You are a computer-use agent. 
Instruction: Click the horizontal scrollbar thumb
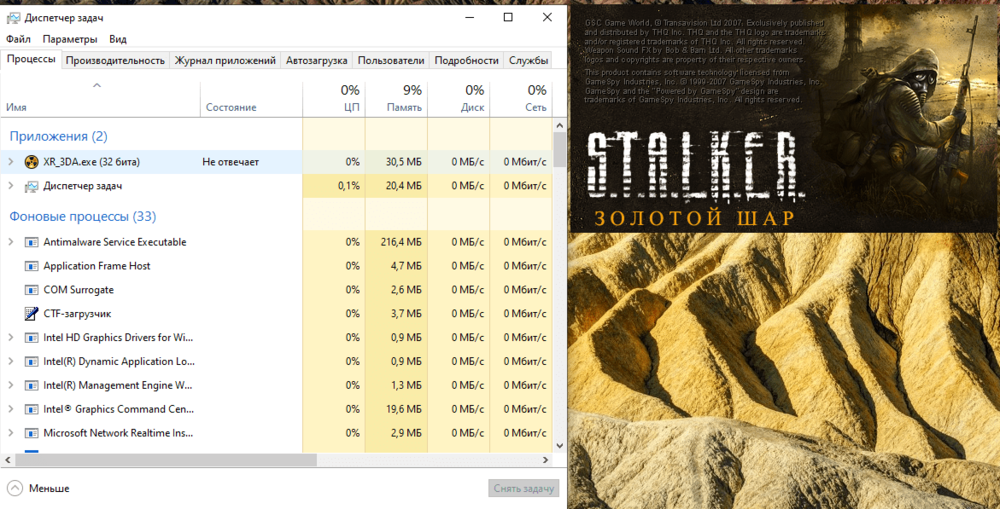pos(166,459)
